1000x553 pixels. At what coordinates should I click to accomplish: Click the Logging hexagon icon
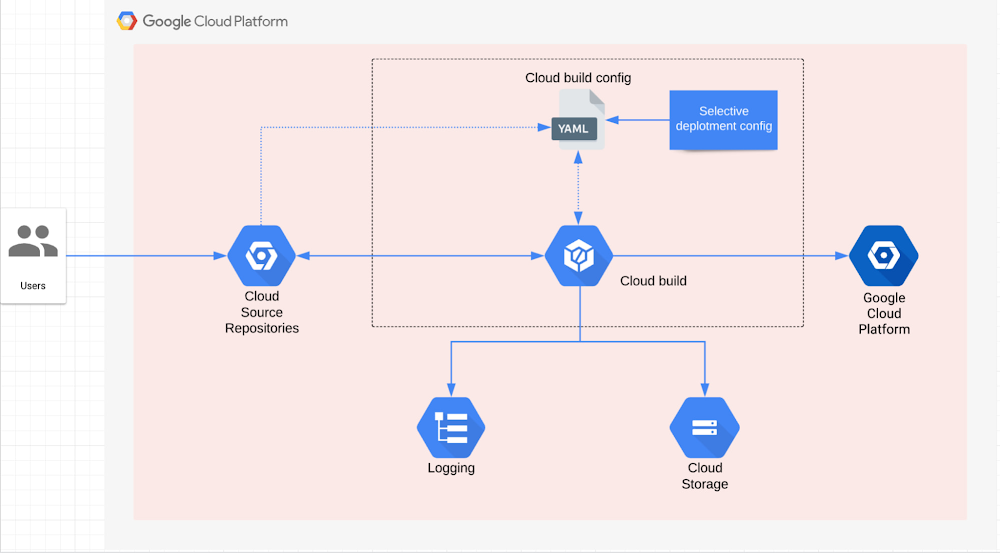click(451, 428)
